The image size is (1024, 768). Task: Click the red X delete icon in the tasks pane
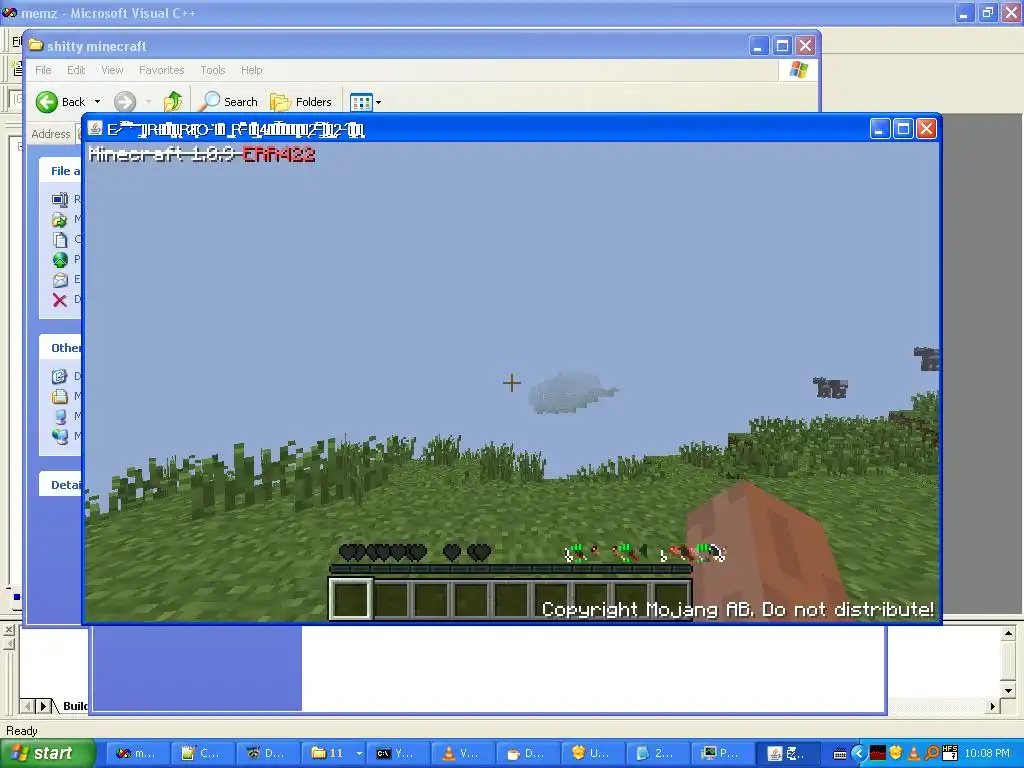click(x=60, y=300)
